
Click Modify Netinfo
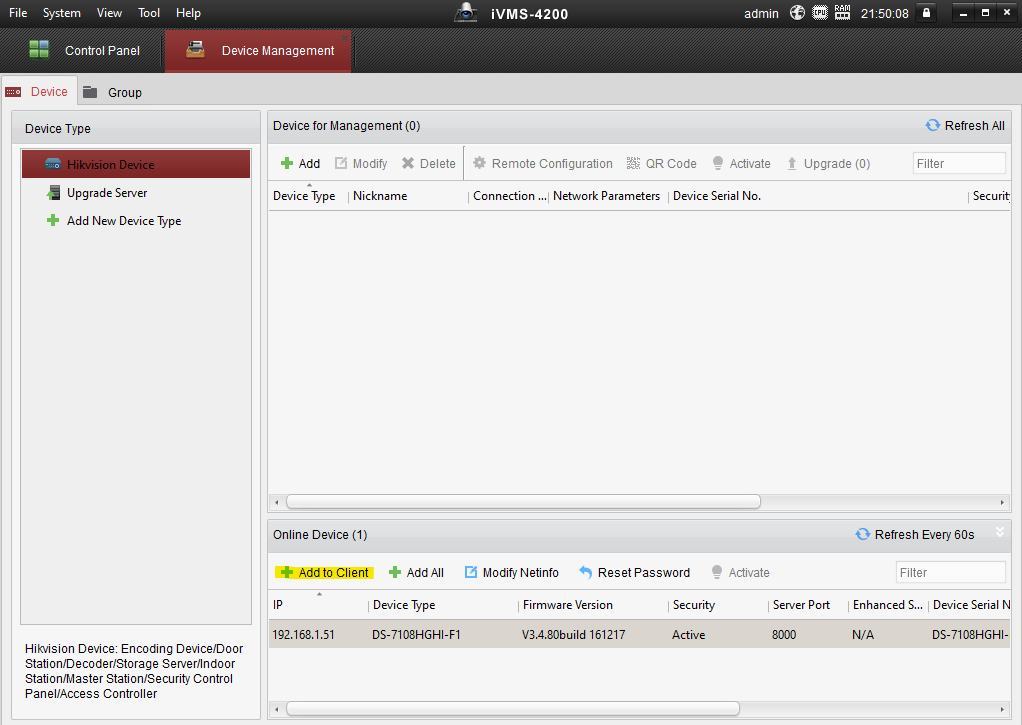click(512, 572)
